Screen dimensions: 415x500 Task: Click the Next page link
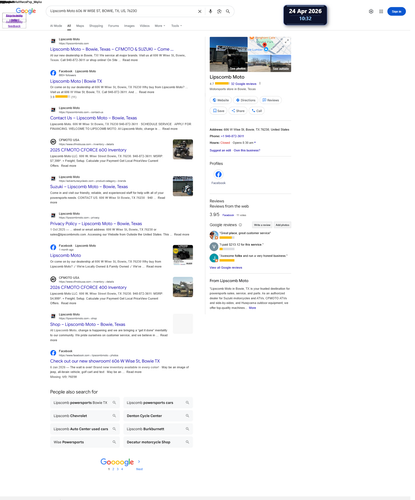coord(139,469)
